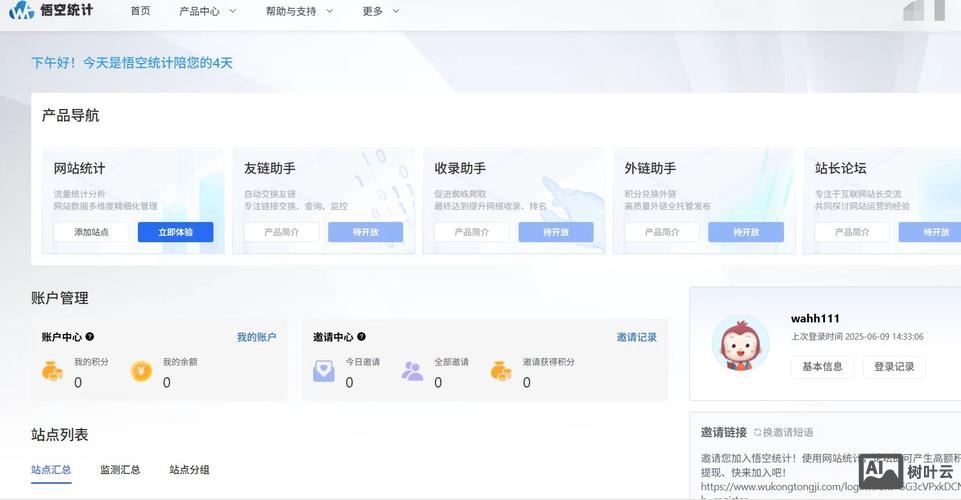This screenshot has height=500, width=961.
Task: Click the 收录助手 card title
Action: click(460, 169)
